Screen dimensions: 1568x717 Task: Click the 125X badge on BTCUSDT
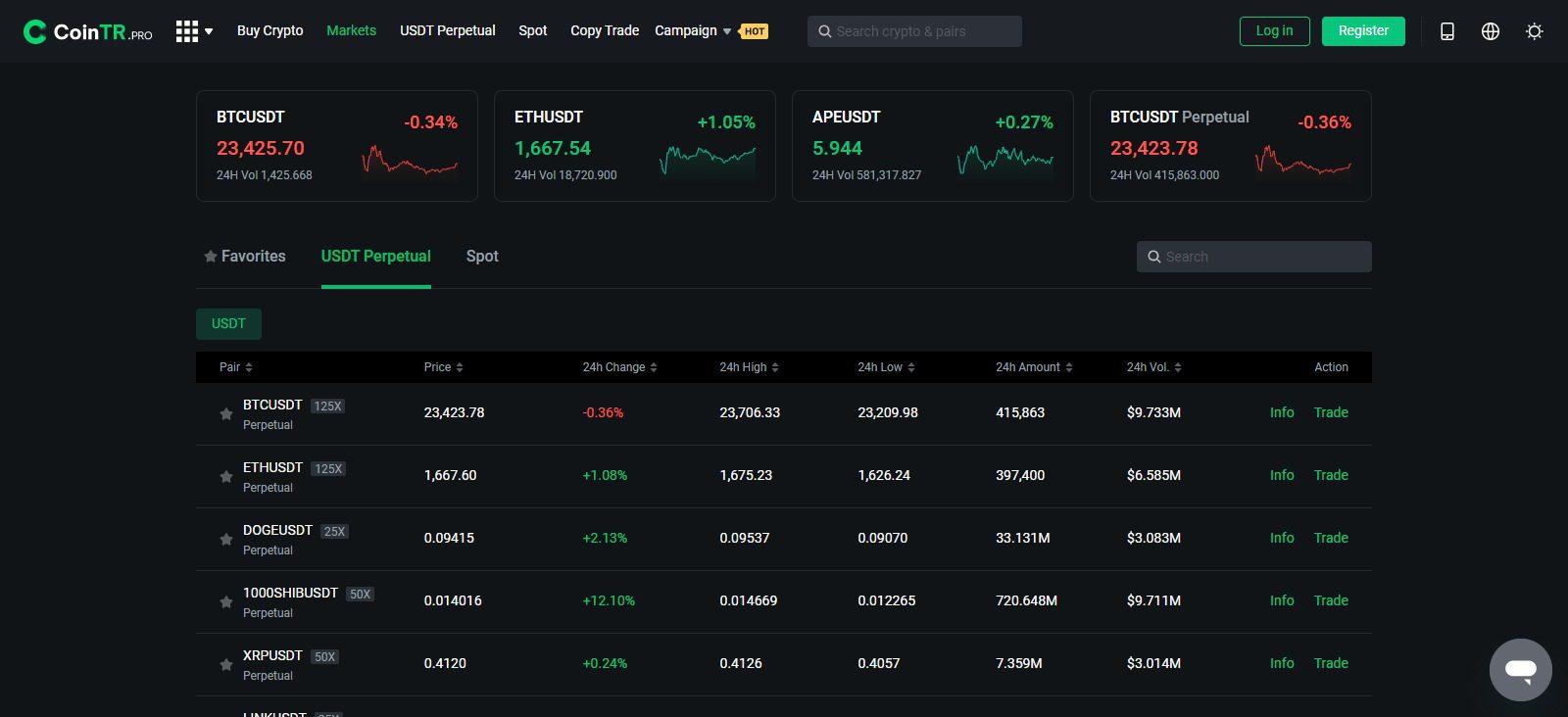[327, 406]
